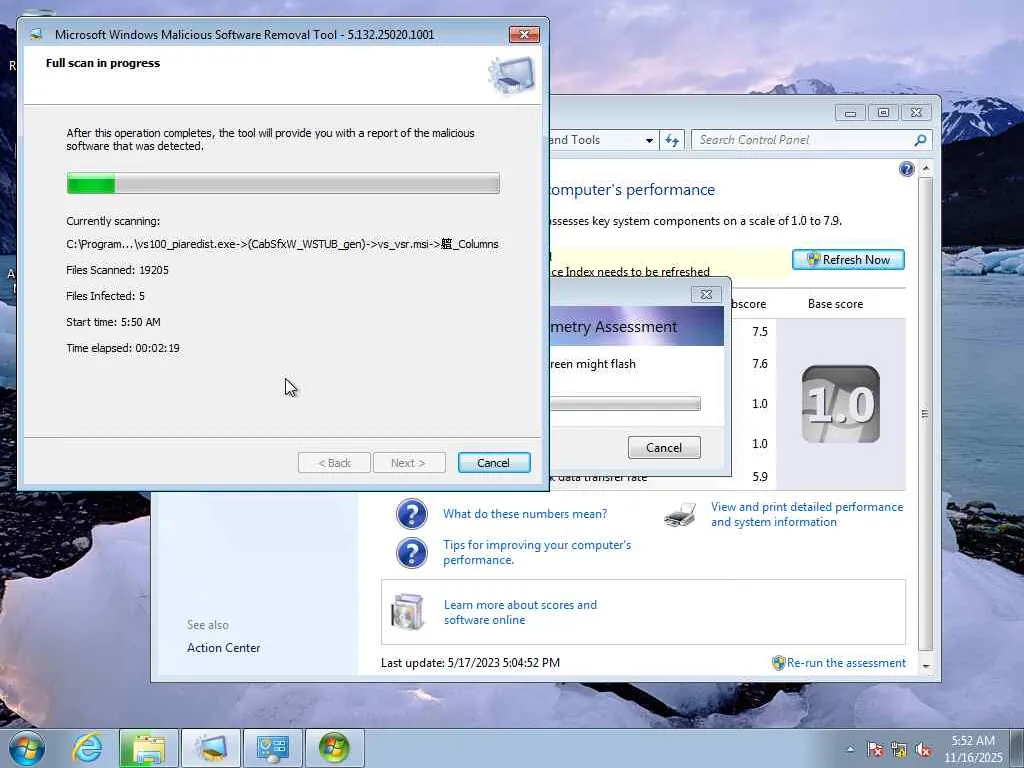This screenshot has height=768, width=1024.
Task: Click the Control Panel scrollbar up arrow
Action: click(x=925, y=168)
